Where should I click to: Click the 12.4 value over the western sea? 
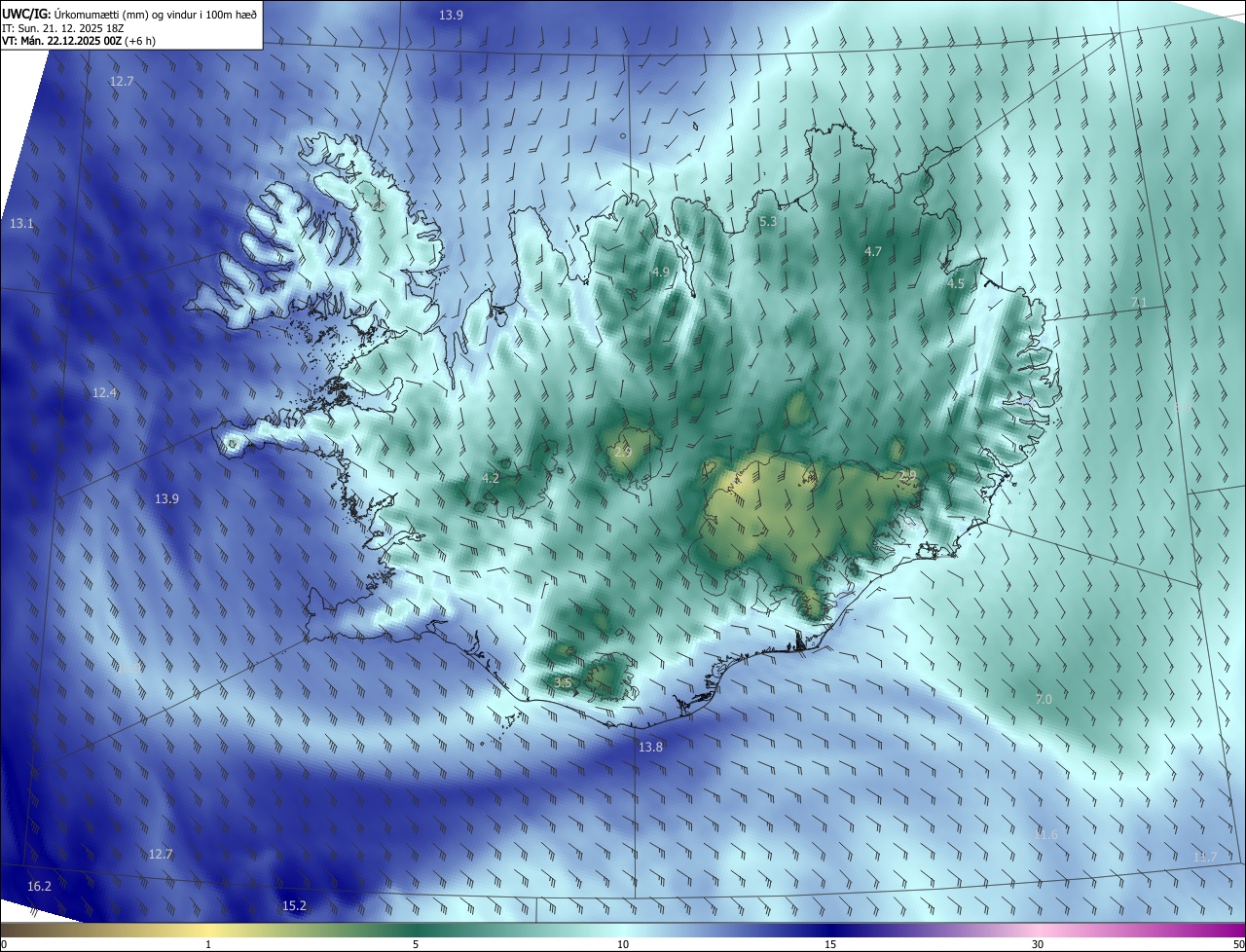pyautogui.click(x=104, y=393)
